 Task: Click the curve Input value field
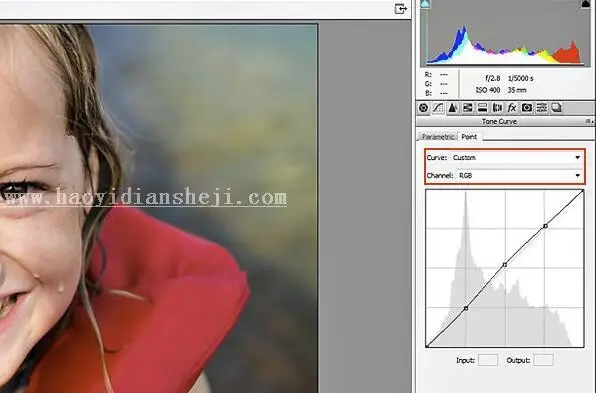[488, 360]
